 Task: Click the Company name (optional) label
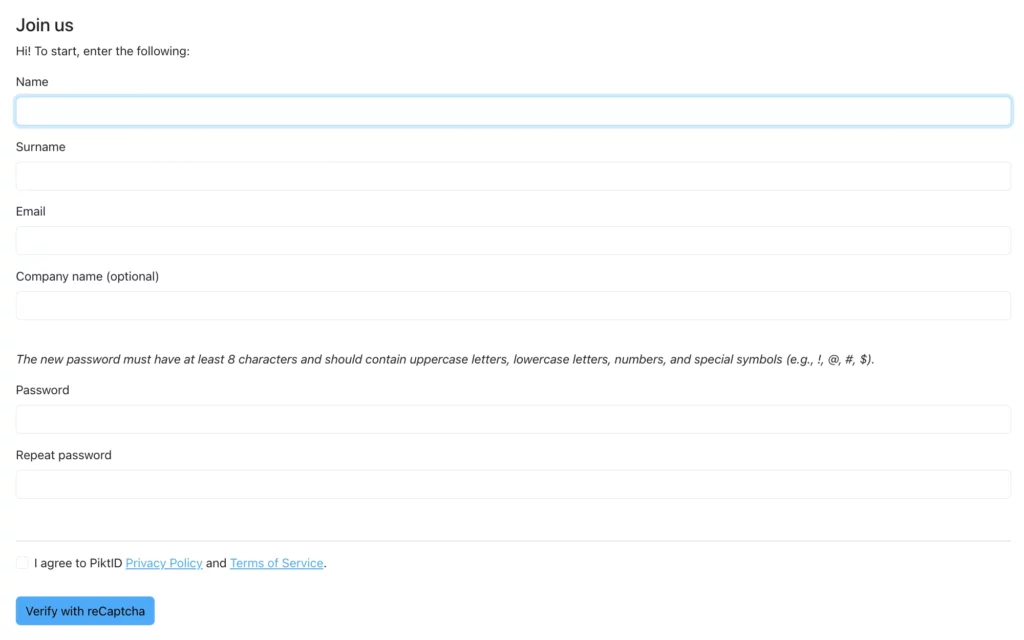point(87,276)
